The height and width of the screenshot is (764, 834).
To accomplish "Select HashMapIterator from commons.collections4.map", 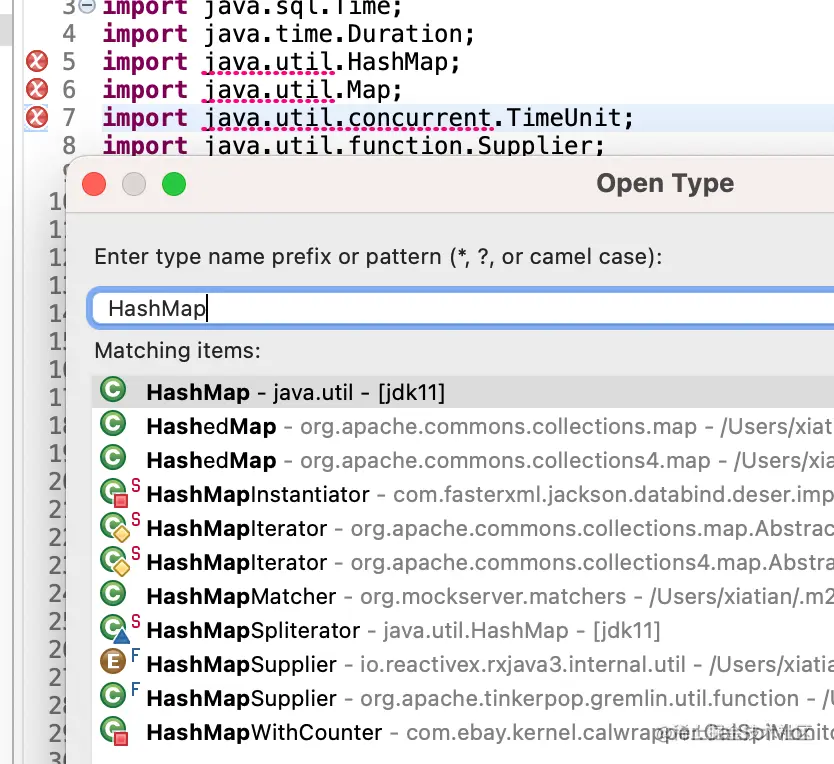I will pos(463,562).
